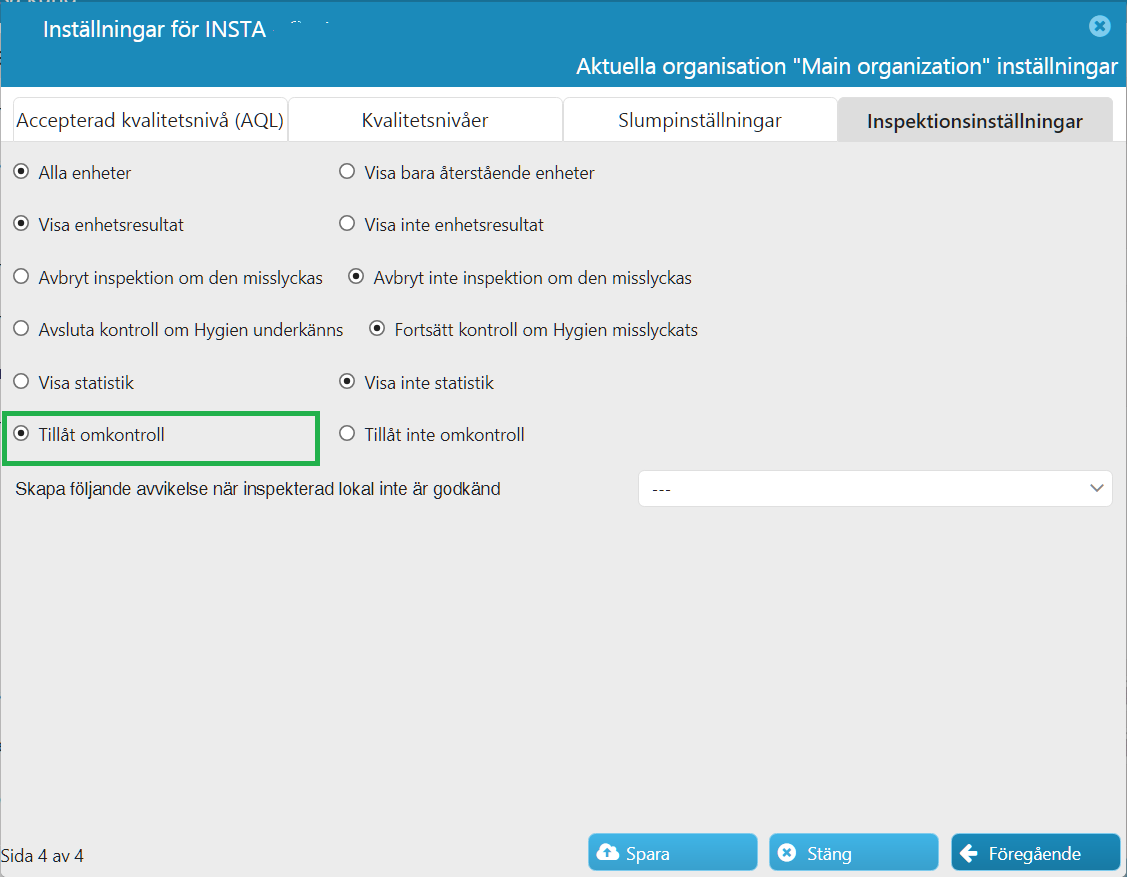
Task: Switch to Accepterad kvalitetsnivå (AQL) tab
Action: click(150, 120)
